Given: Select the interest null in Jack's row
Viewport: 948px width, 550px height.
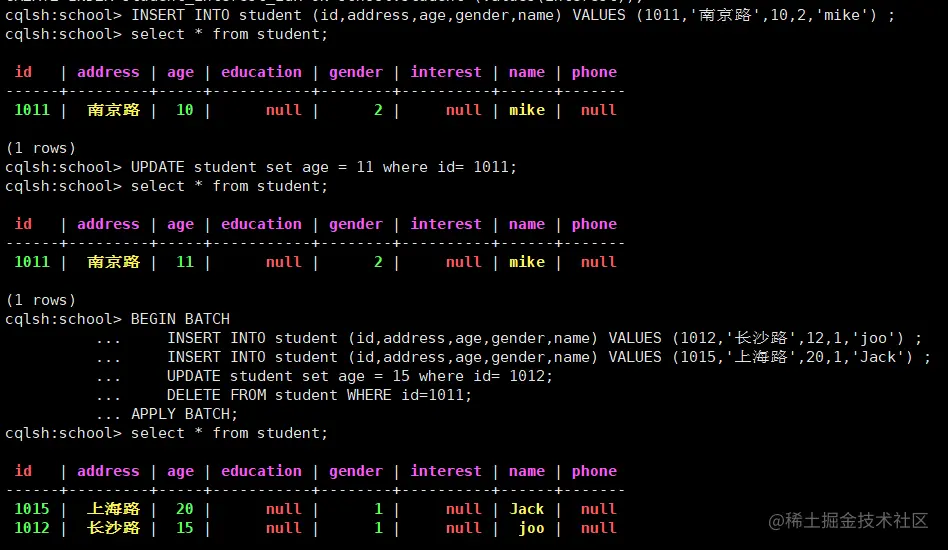Looking at the screenshot, I should click(x=464, y=509).
